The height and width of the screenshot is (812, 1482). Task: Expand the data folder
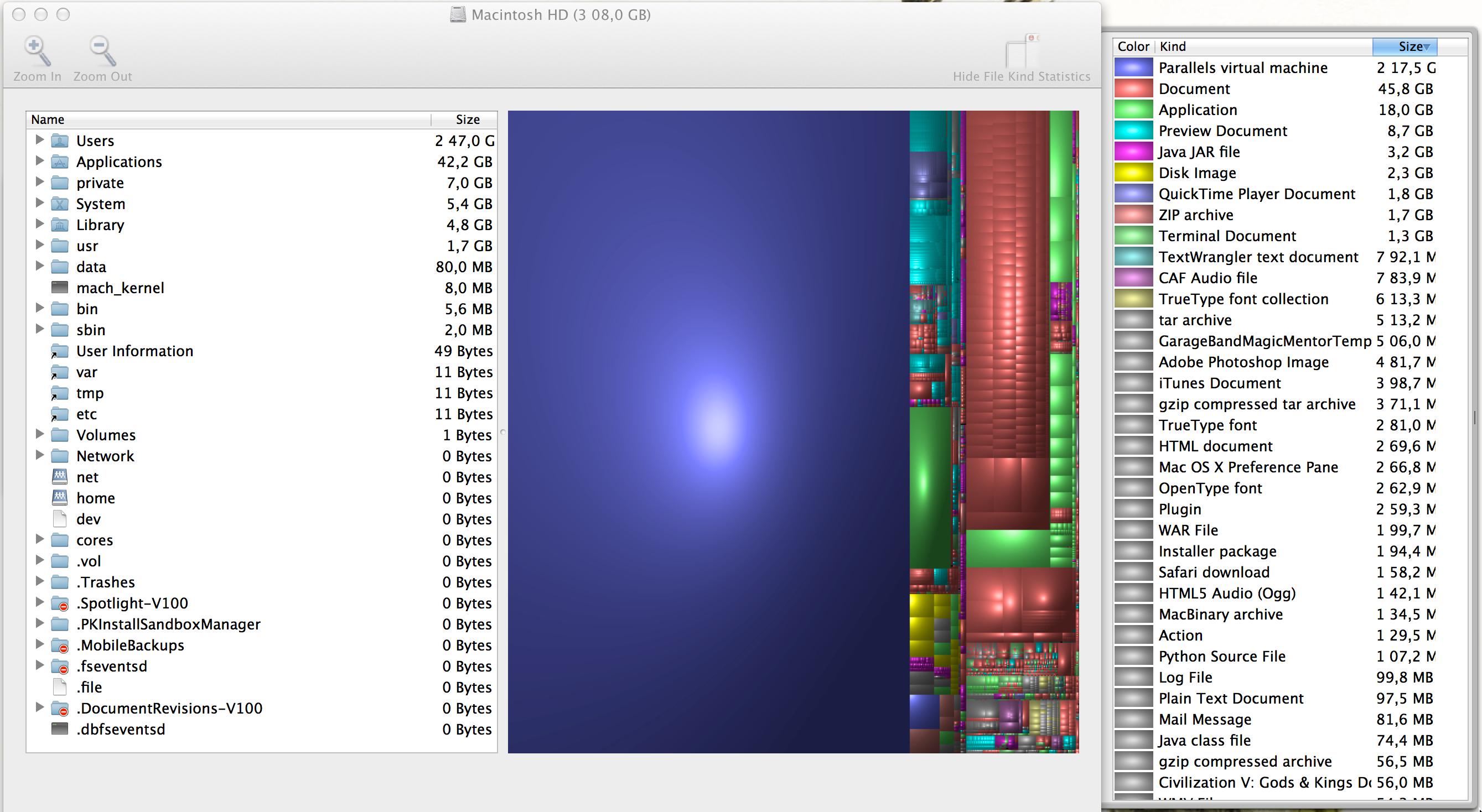click(39, 266)
